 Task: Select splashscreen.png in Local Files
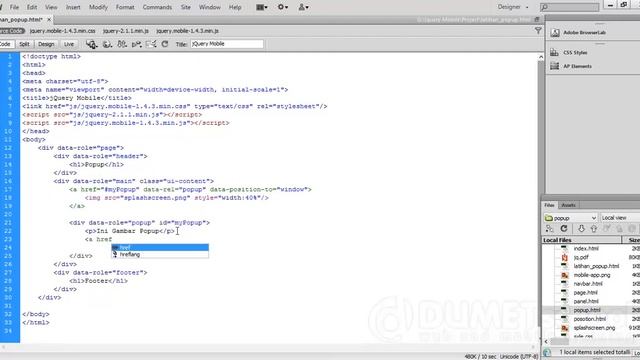(594, 328)
